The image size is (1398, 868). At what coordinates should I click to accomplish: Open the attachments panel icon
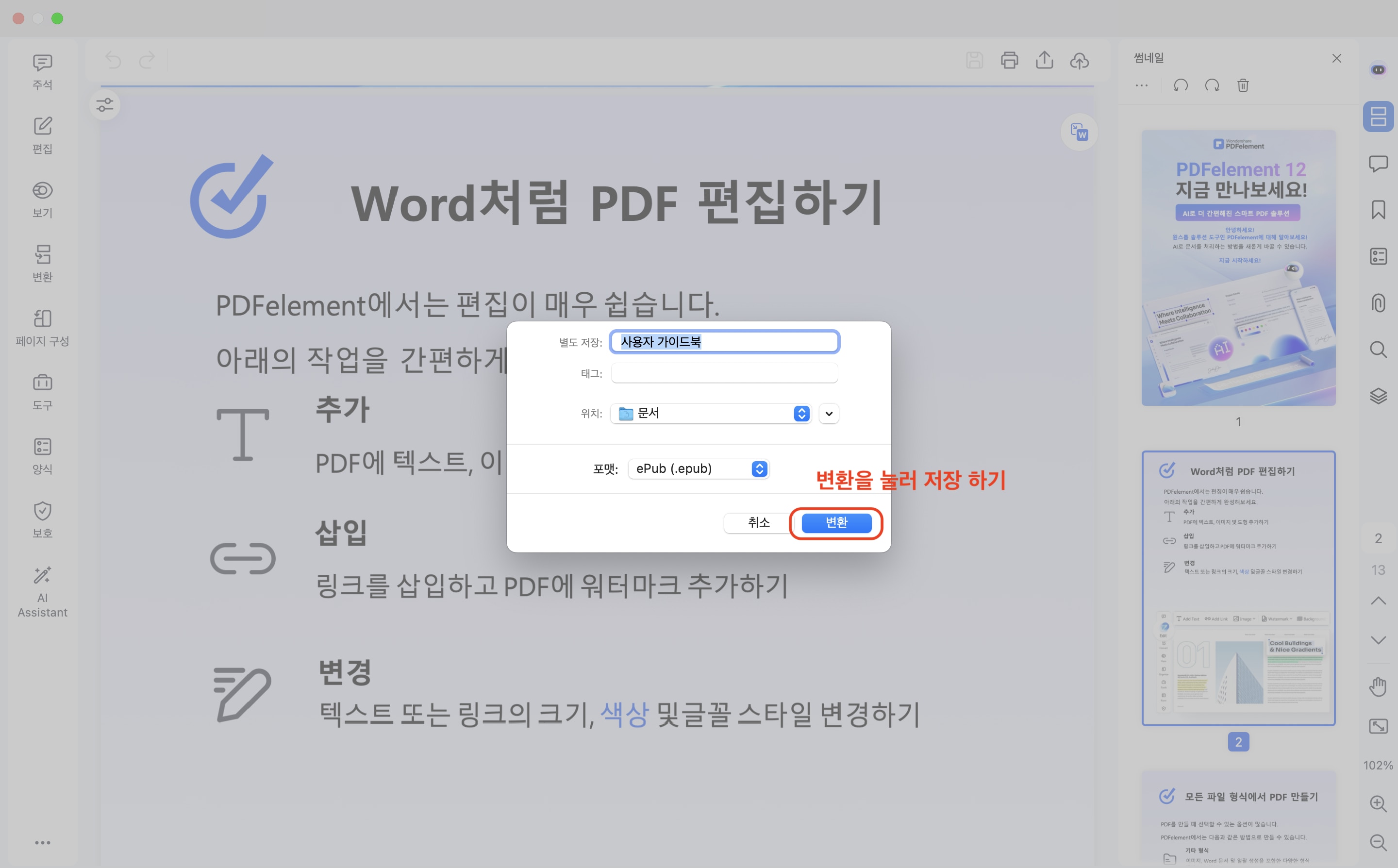(1379, 303)
